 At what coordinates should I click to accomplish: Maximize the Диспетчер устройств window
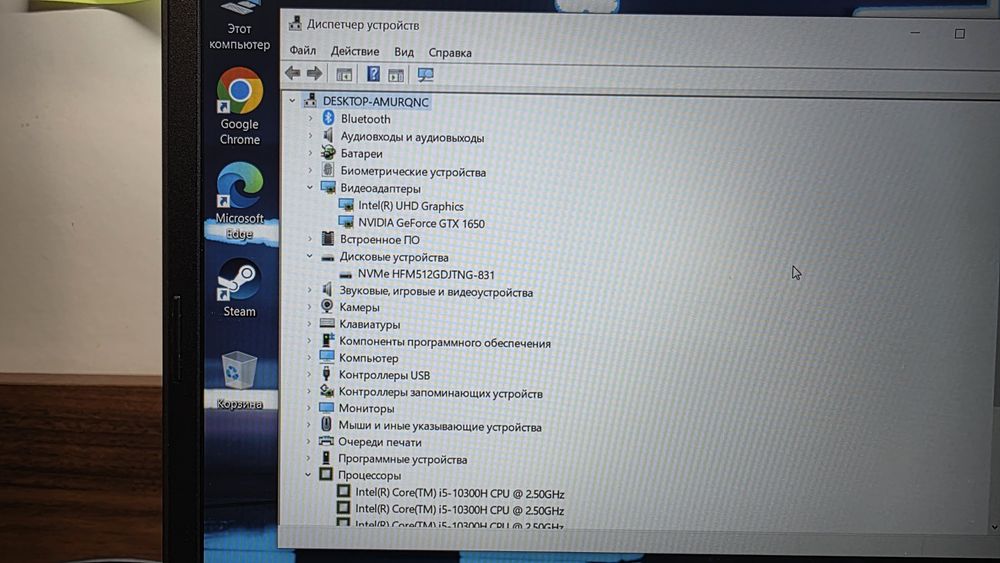tap(959, 33)
